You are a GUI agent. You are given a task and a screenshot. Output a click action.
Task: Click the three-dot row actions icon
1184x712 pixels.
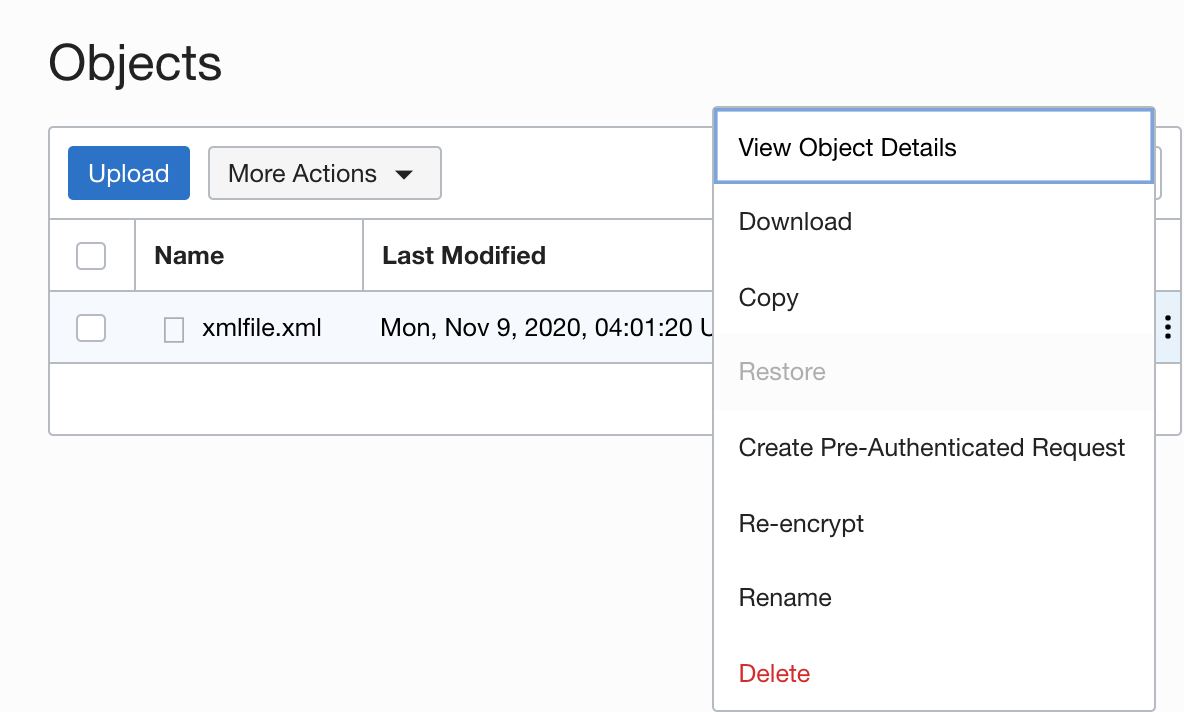click(x=1167, y=327)
